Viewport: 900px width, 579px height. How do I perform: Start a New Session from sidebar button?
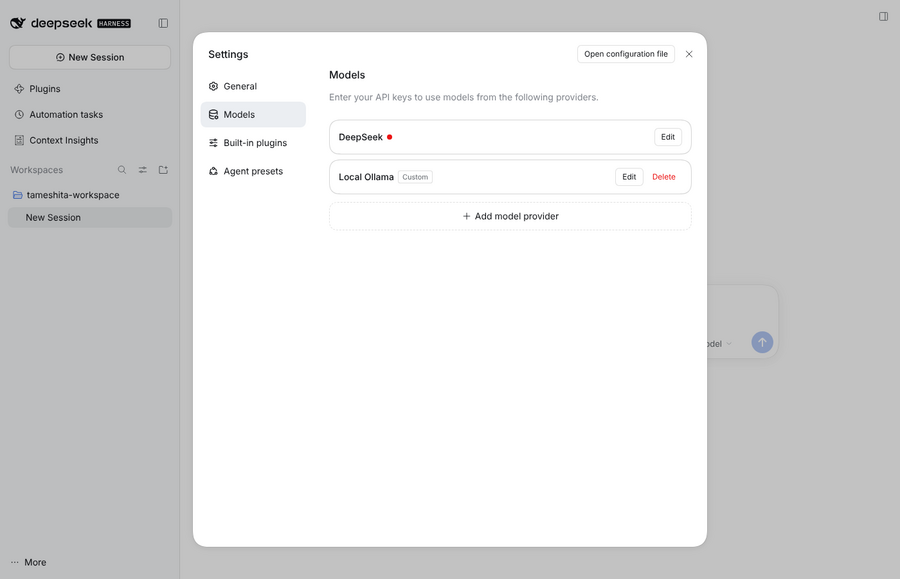pyautogui.click(x=90, y=57)
